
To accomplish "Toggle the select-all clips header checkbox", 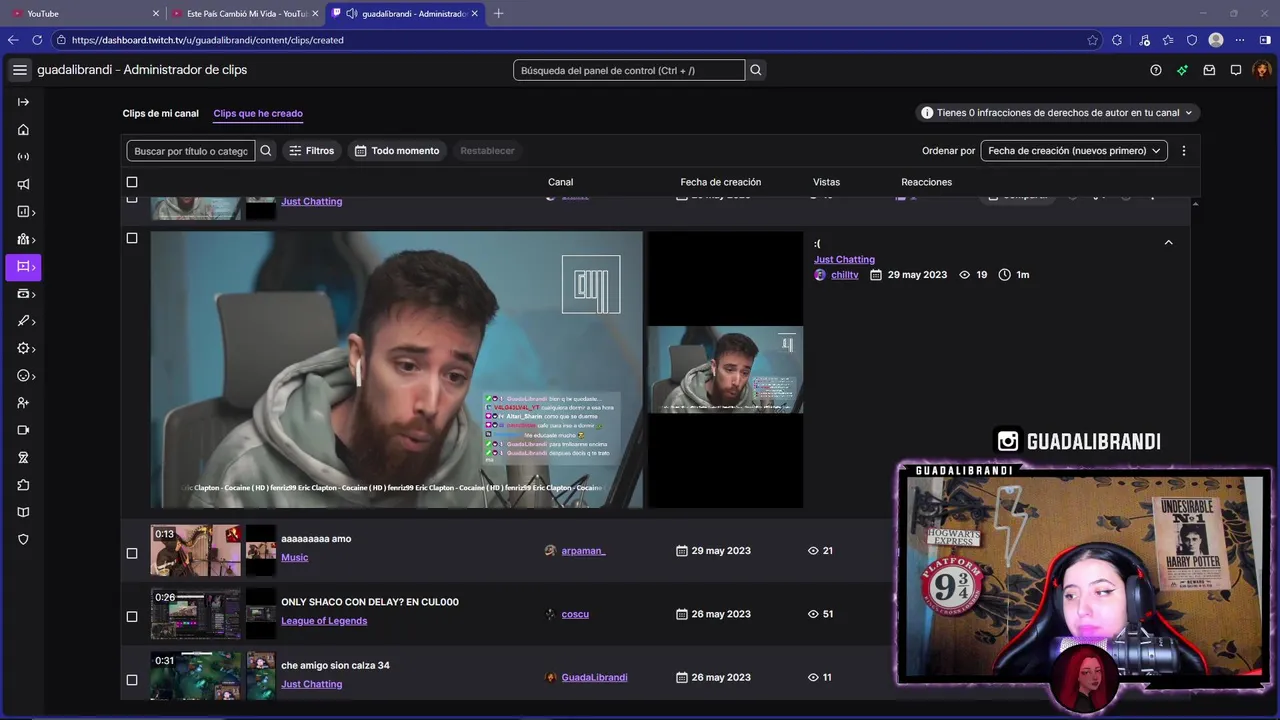I will [x=132, y=182].
